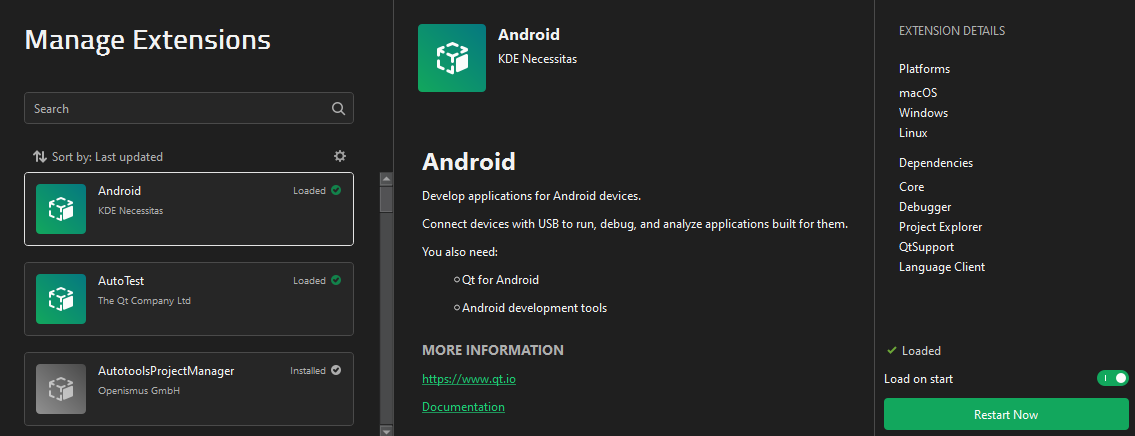The height and width of the screenshot is (436, 1135).
Task: Click the Debugger dependency entry
Action: tap(925, 207)
